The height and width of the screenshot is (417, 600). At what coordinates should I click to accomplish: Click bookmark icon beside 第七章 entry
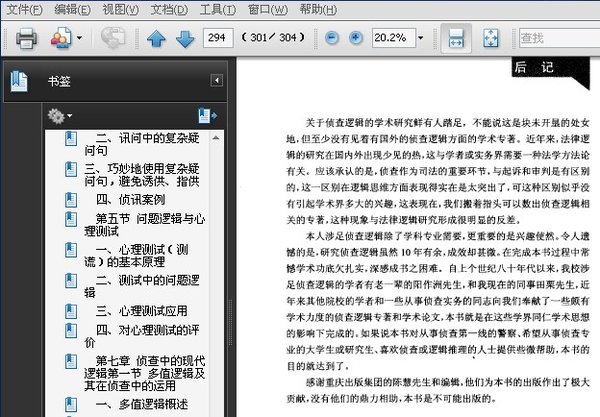[71, 362]
